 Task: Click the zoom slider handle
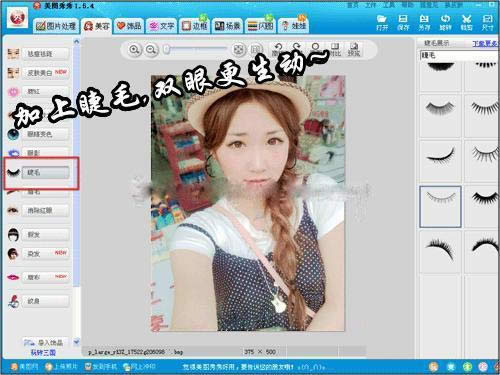167,50
